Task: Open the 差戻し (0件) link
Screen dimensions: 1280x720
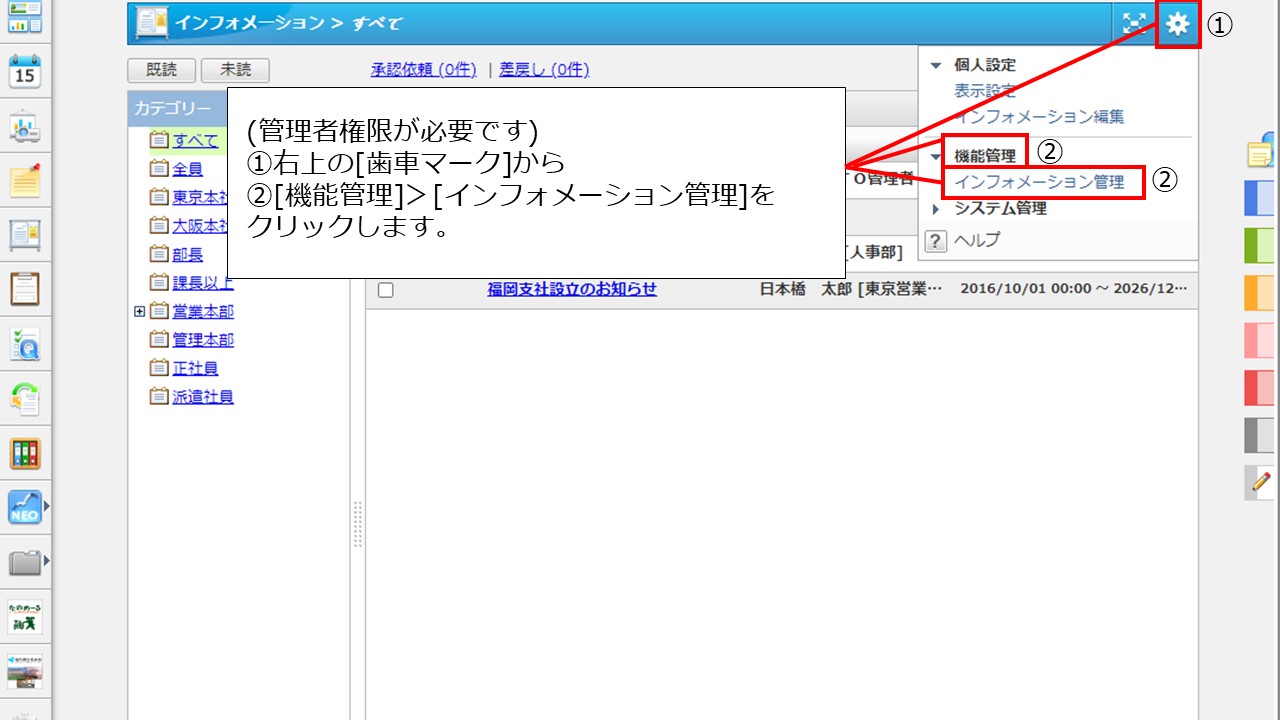Action: [544, 69]
